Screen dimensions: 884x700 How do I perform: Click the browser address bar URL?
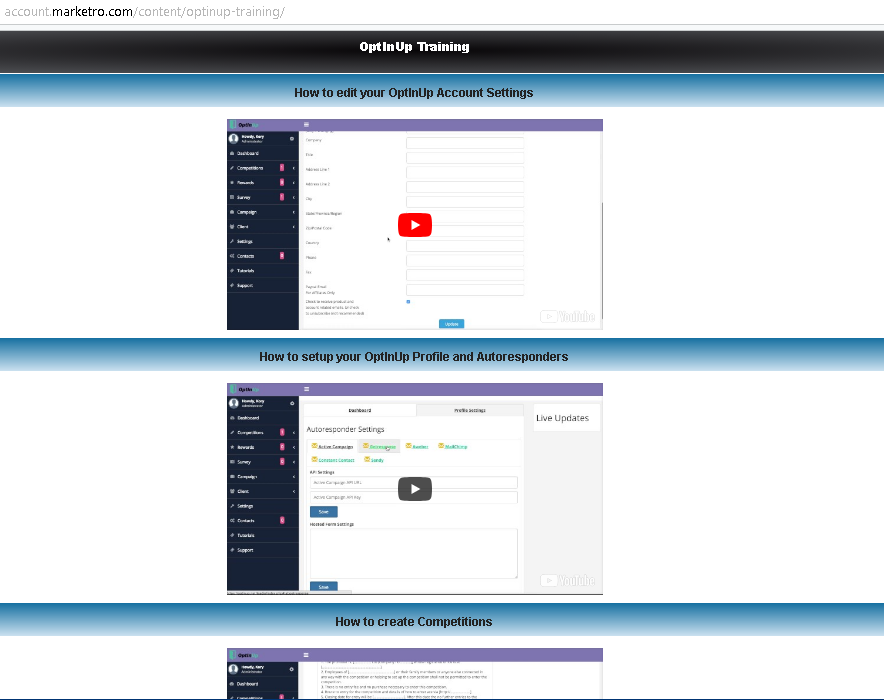145,11
